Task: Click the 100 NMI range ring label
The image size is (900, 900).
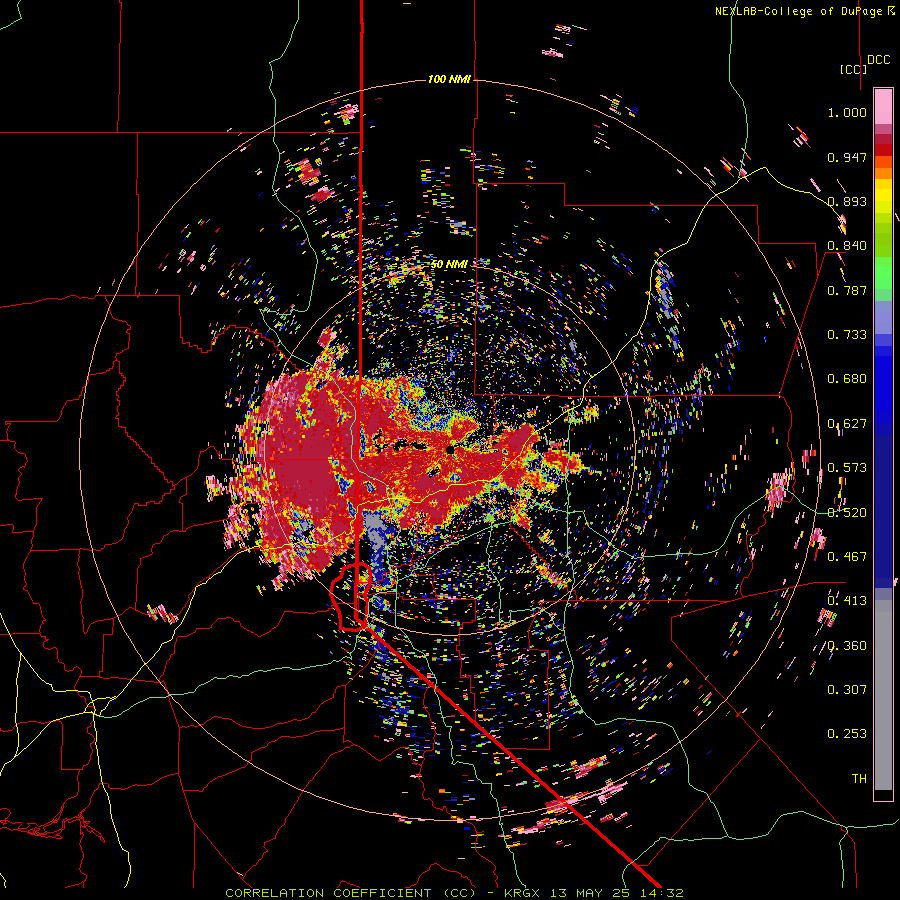Action: pyautogui.click(x=449, y=79)
